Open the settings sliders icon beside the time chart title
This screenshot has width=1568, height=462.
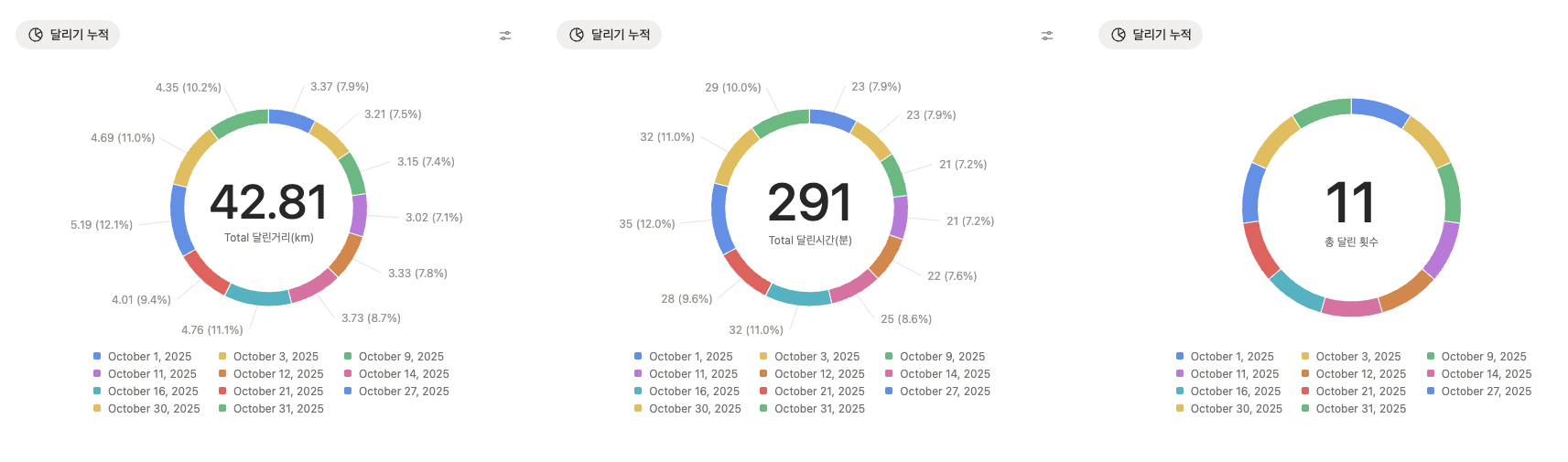click(x=1047, y=36)
